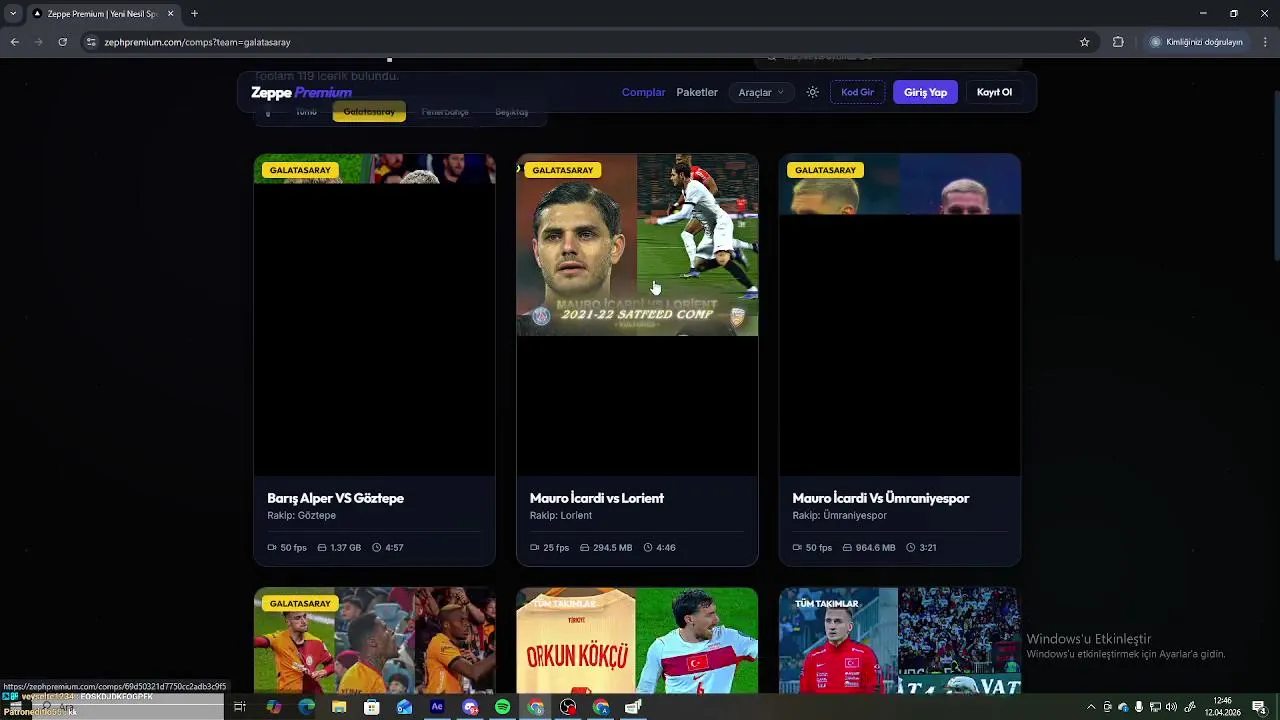This screenshot has height=720, width=1280.
Task: Click the Zeppe Premium logo
Action: click(301, 92)
